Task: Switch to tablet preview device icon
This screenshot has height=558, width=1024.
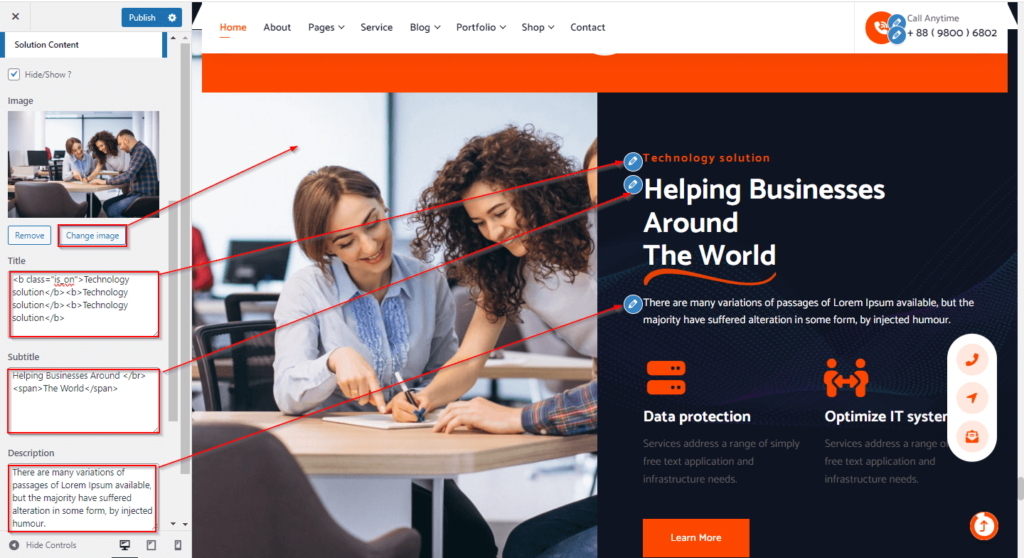Action: tap(152, 545)
